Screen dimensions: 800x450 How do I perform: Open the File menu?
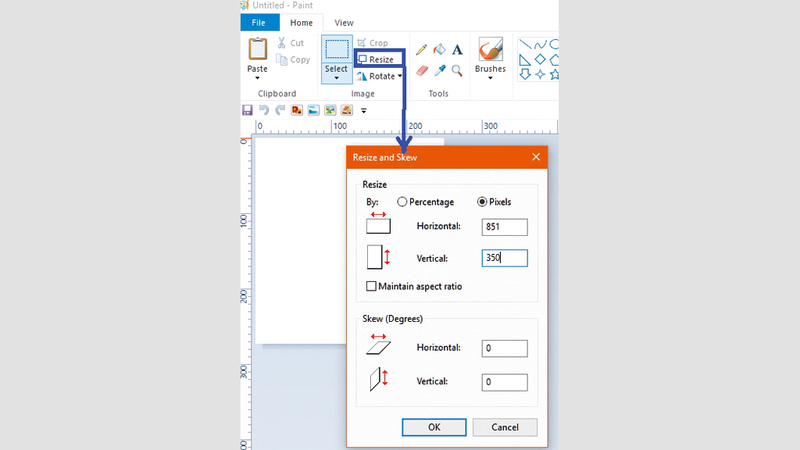pos(259,22)
